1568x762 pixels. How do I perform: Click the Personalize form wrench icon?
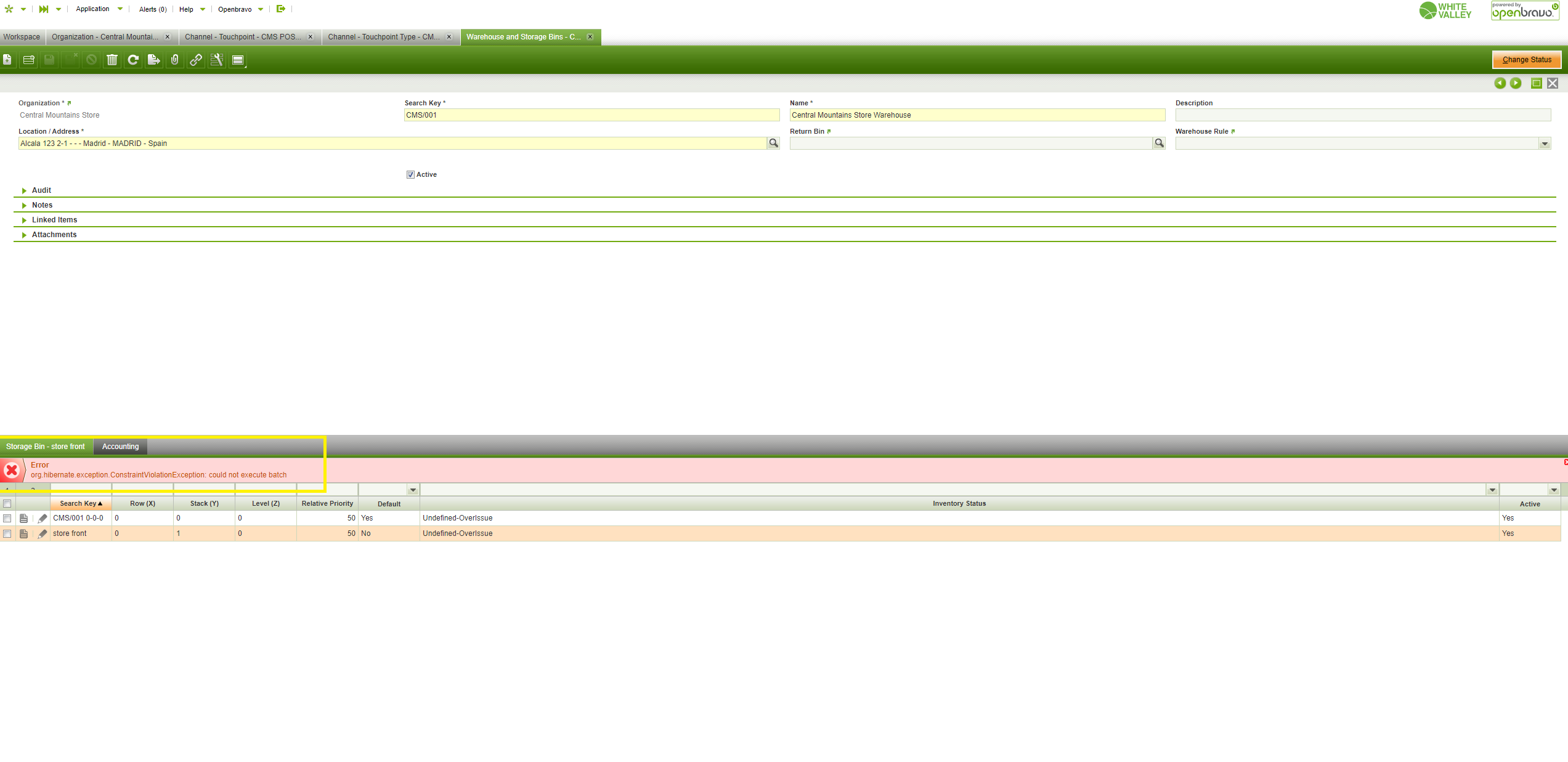click(217, 60)
